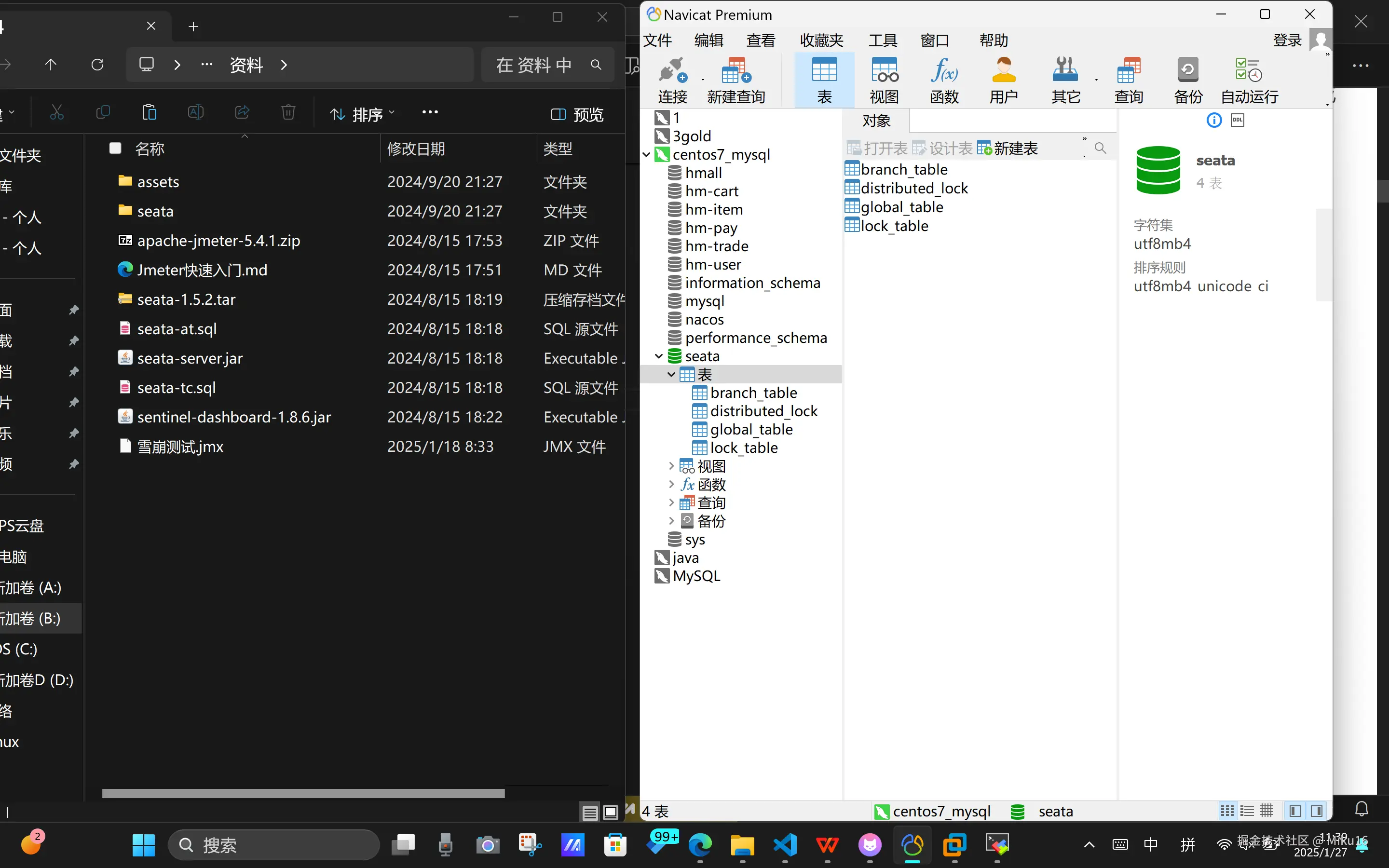
Task: Check the select-all checkbox beside 名称 header
Action: click(115, 149)
